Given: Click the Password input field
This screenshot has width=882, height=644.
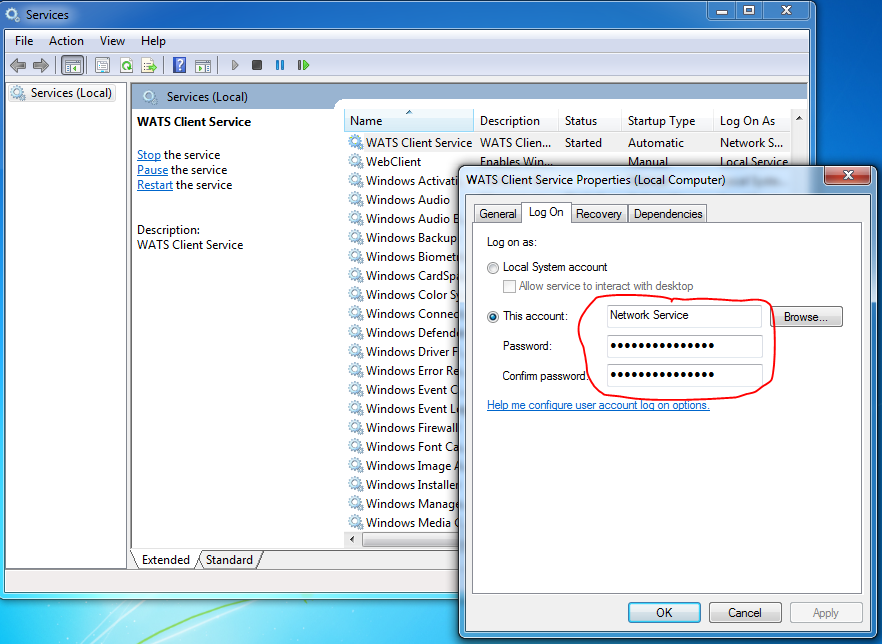Looking at the screenshot, I should pos(685,346).
